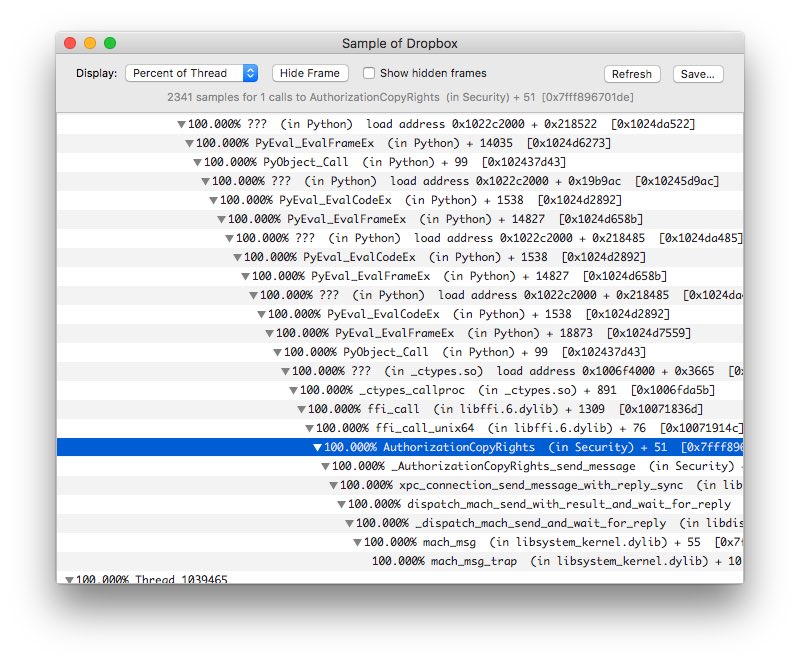Open the Percent of Thread display dropdown
800x664 pixels.
pyautogui.click(x=191, y=73)
